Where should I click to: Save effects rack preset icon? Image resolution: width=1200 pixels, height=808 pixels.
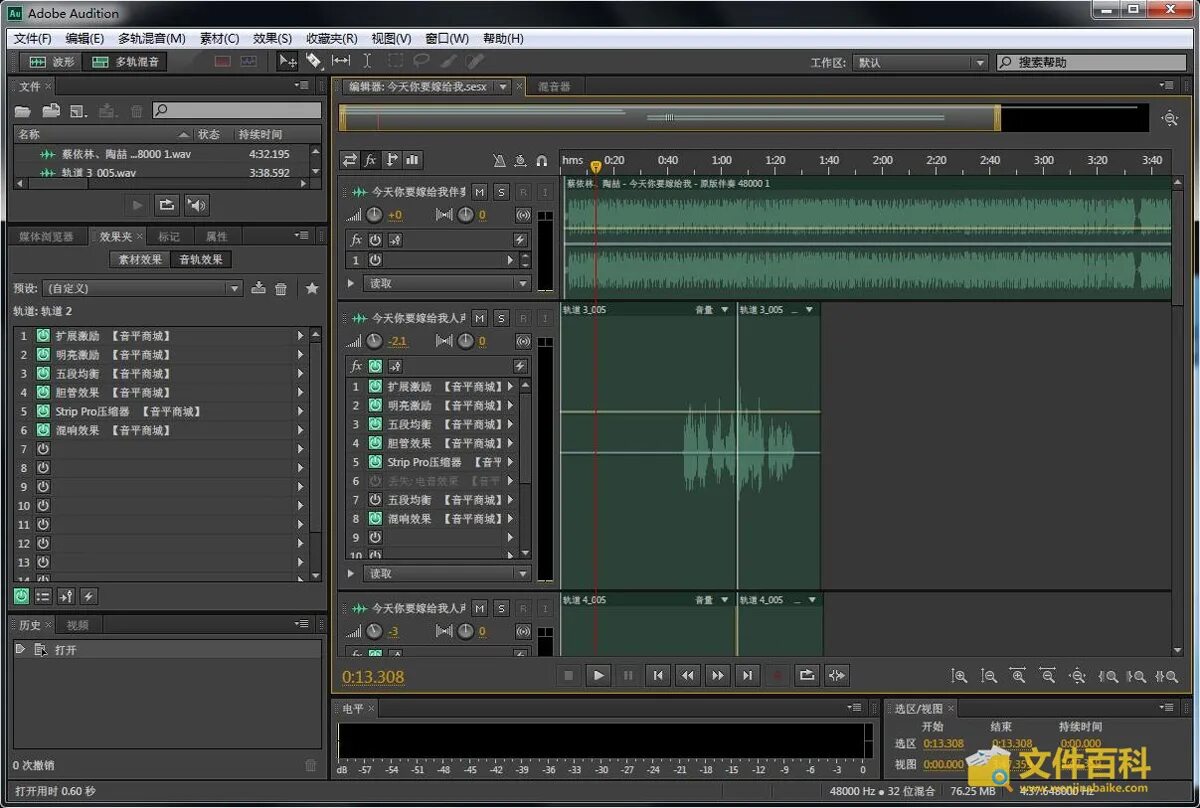pos(258,288)
